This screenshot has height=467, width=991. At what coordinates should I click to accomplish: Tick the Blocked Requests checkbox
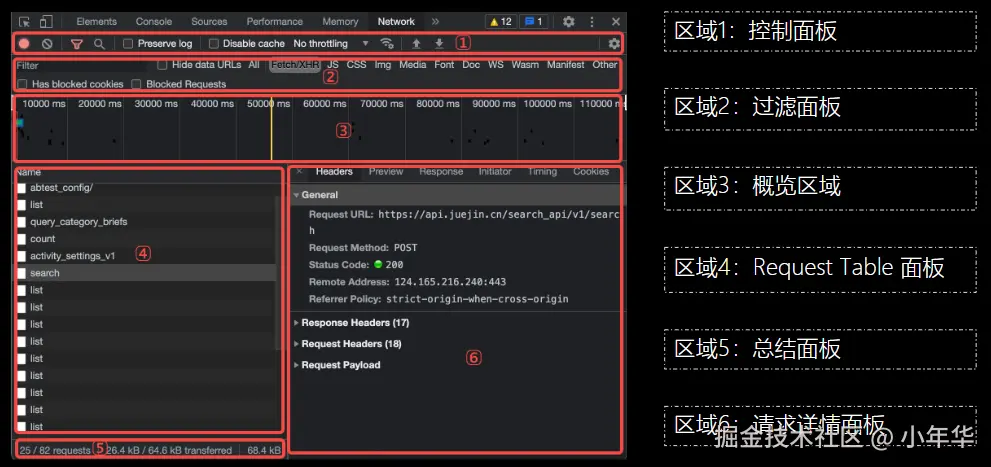click(136, 84)
